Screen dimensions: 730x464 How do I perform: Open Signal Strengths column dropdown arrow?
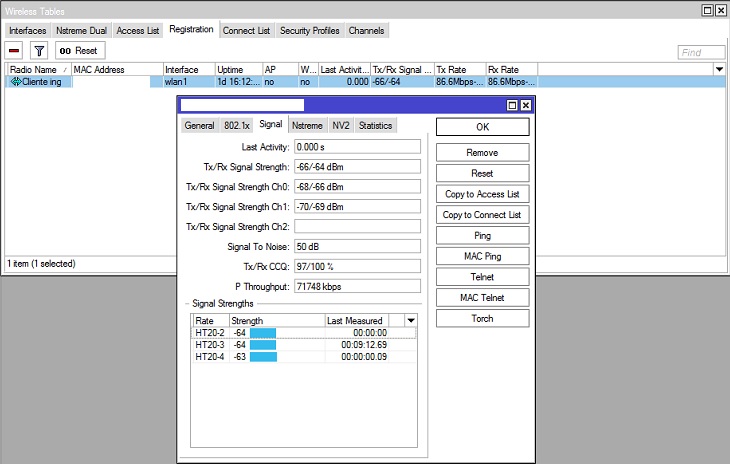410,320
